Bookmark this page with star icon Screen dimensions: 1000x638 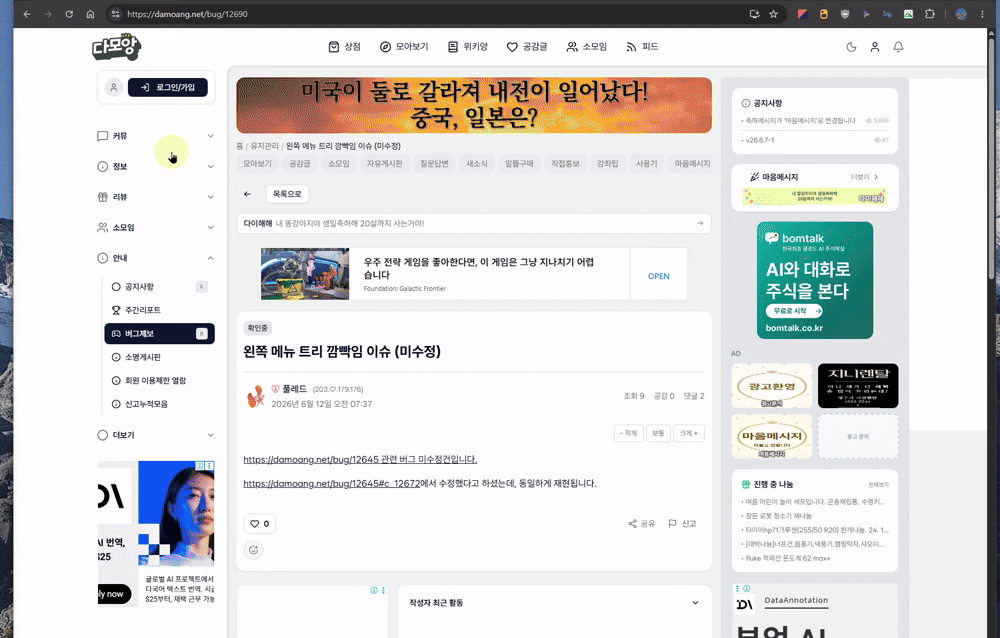pyautogui.click(x=774, y=13)
